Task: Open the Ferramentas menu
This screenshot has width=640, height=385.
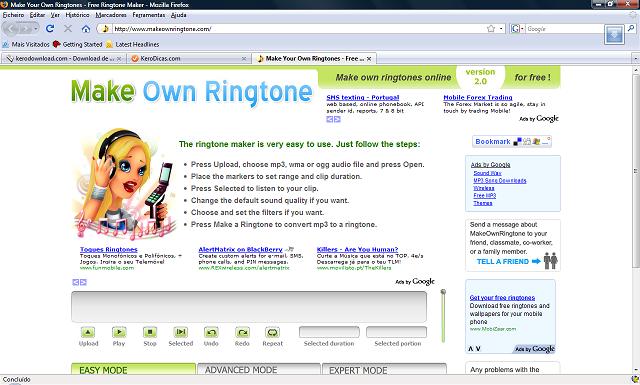Action: click(x=149, y=15)
